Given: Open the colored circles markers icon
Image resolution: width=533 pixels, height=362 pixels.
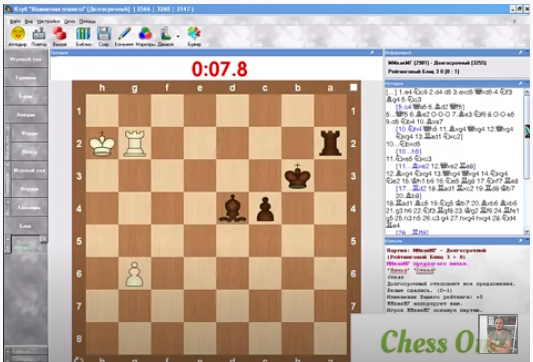Looking at the screenshot, I should (145, 34).
